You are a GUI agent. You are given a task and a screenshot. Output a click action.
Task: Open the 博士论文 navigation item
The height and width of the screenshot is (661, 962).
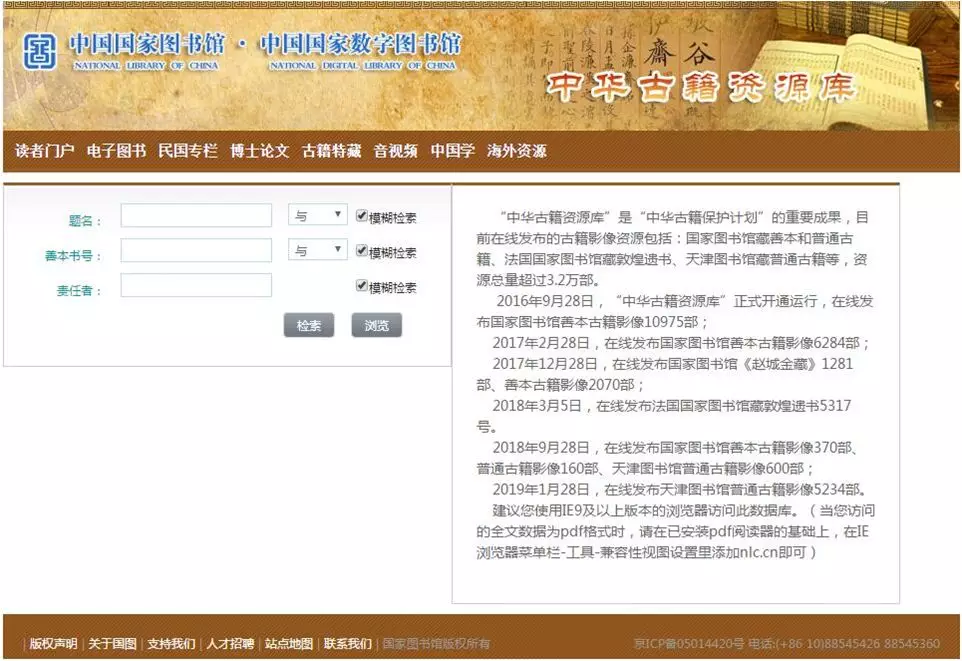click(259, 151)
